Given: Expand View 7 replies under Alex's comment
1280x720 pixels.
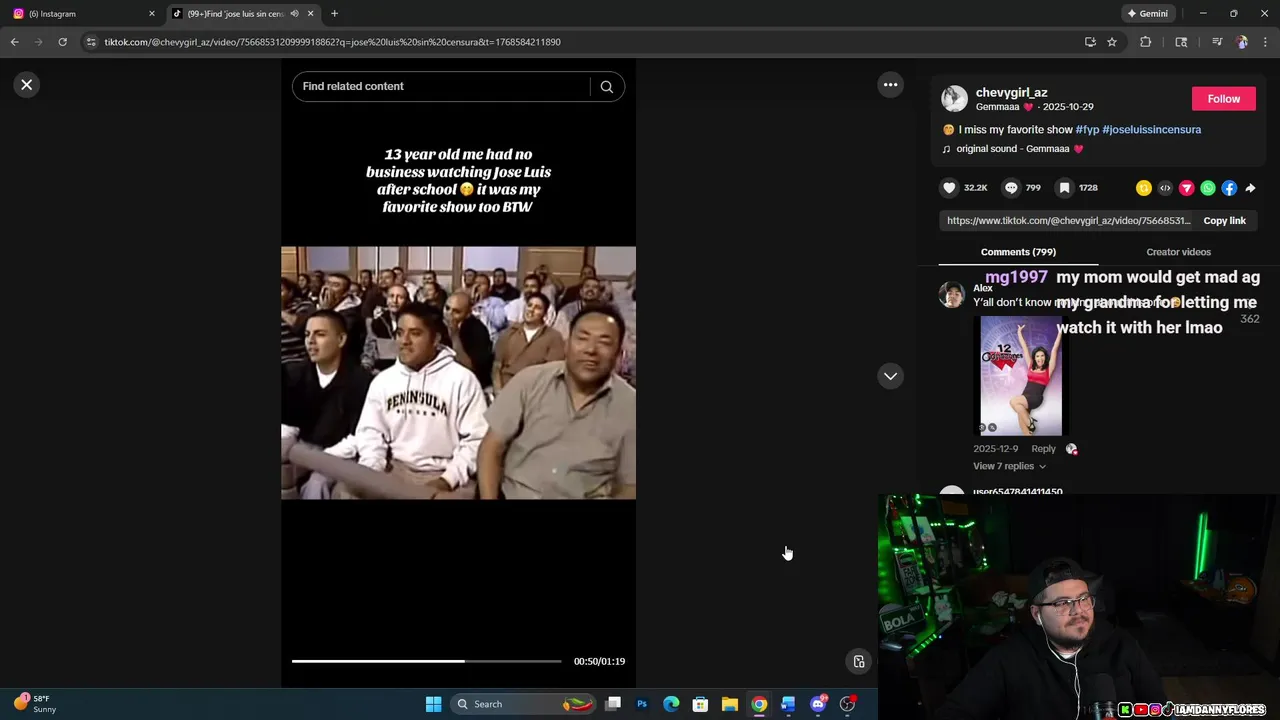Looking at the screenshot, I should pos(1009,467).
